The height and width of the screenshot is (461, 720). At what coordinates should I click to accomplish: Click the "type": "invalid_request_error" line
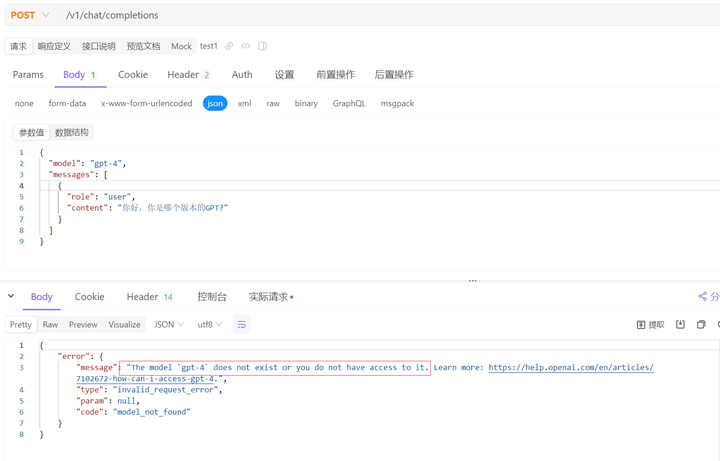(149, 390)
